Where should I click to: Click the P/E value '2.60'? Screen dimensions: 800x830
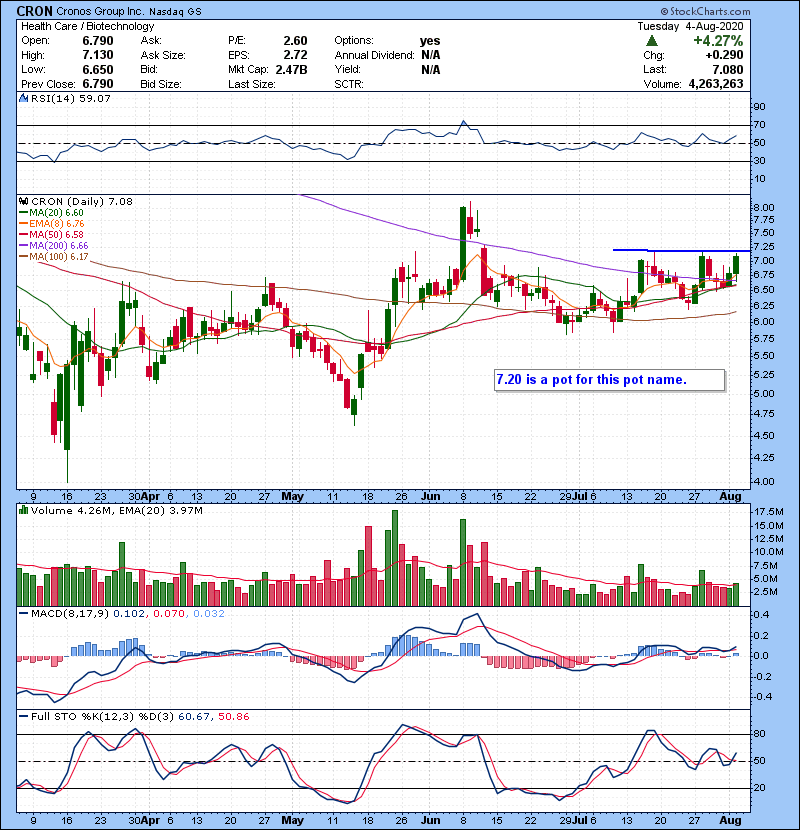[295, 41]
